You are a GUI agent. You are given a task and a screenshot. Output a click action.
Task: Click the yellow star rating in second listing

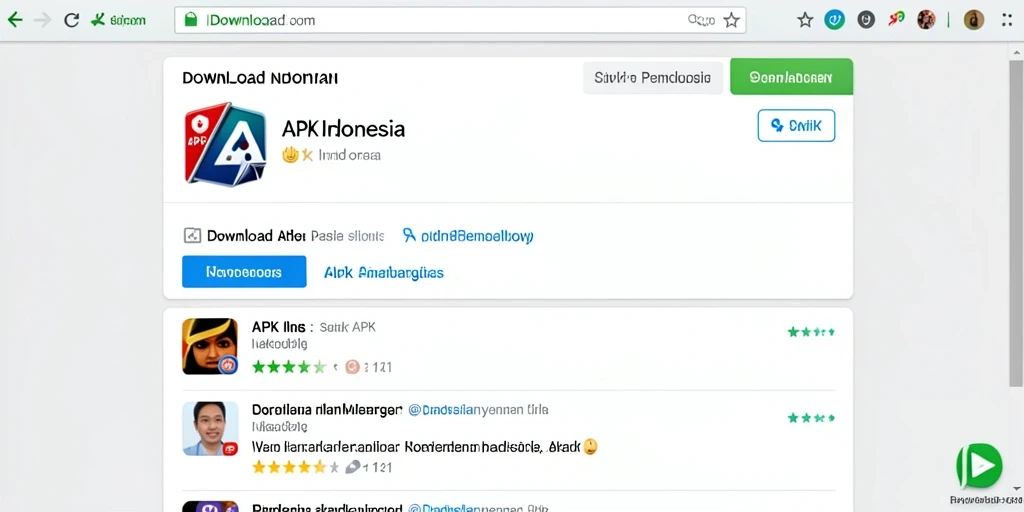tap(295, 467)
